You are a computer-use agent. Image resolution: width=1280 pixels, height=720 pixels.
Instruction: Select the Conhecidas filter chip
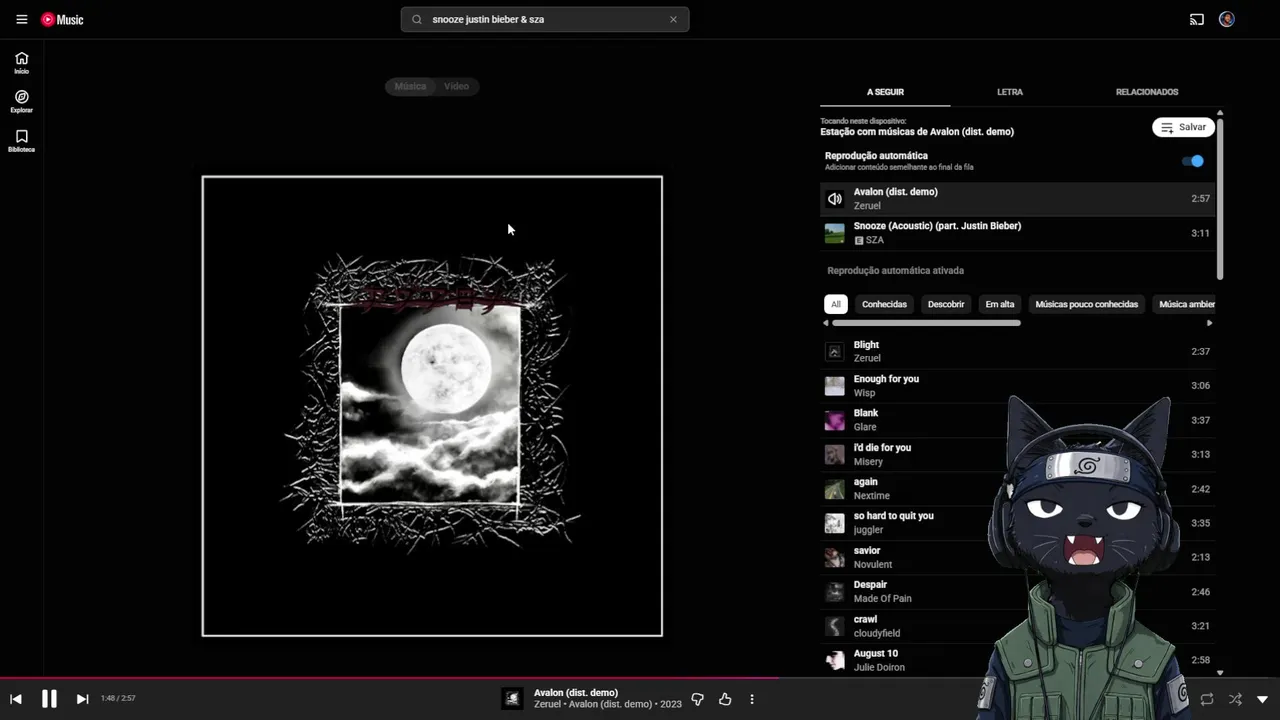point(884,304)
